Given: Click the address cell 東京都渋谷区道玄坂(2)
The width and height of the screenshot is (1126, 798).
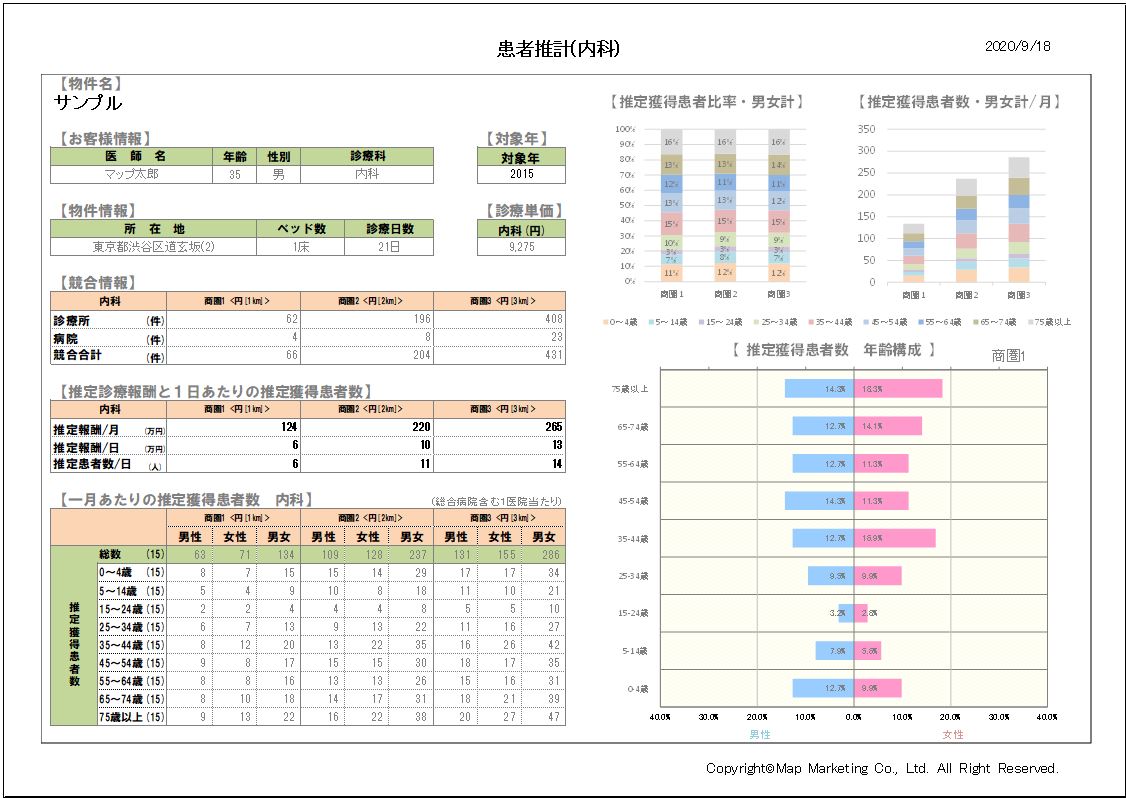Looking at the screenshot, I should pyautogui.click(x=154, y=246).
